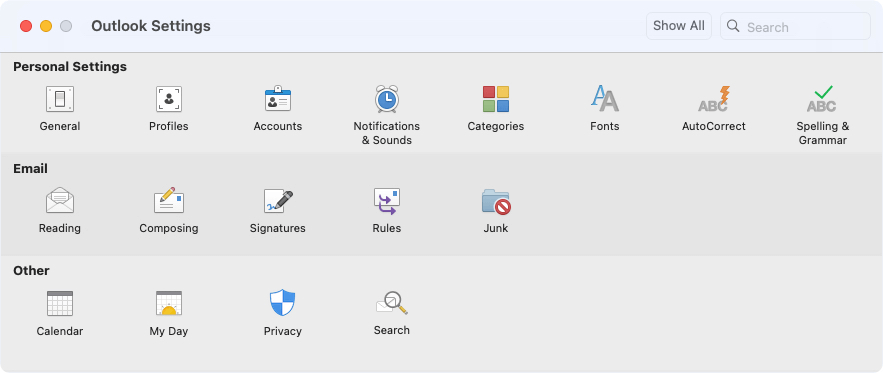Image resolution: width=883 pixels, height=373 pixels.
Task: Click the Show All button
Action: (x=679, y=26)
